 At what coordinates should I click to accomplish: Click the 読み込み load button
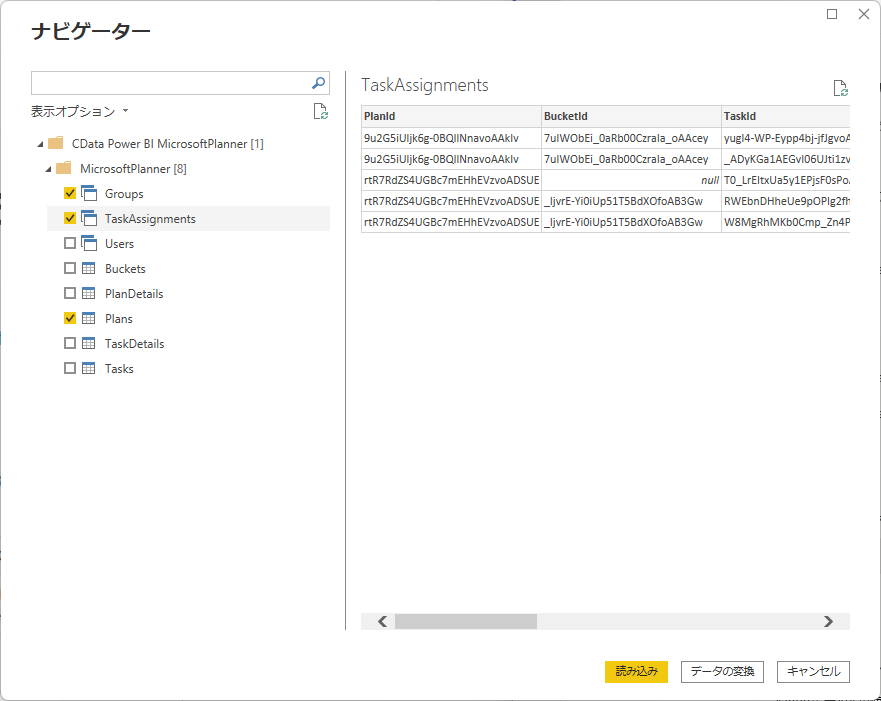click(x=636, y=671)
